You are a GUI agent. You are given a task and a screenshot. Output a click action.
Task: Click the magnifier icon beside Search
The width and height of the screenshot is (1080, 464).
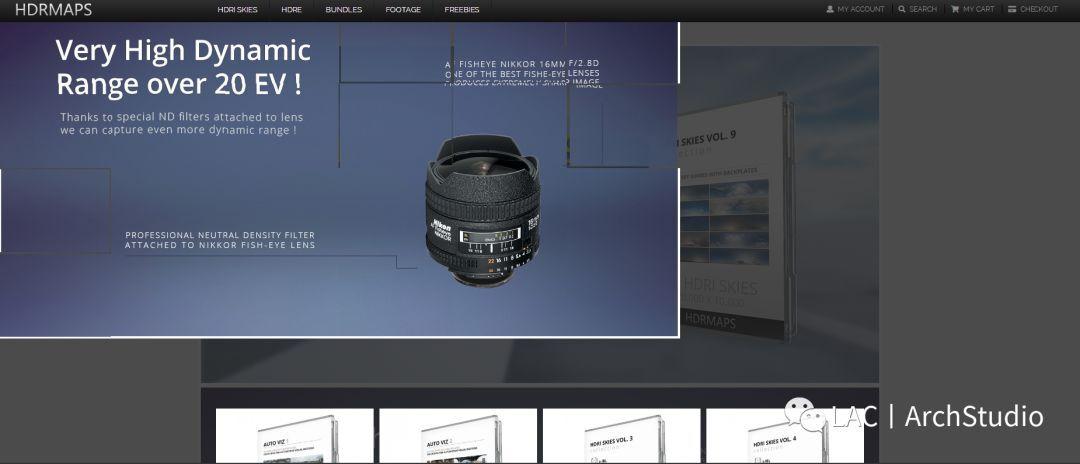coord(902,10)
